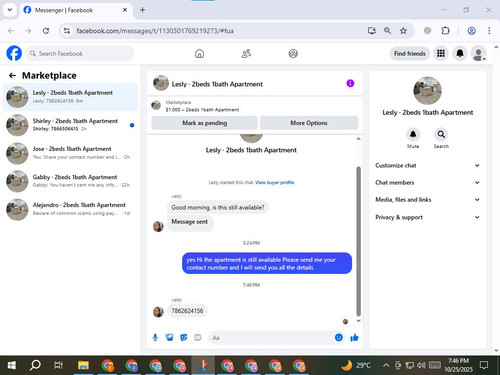
Task: Open taskbar volume speaker icon
Action: 421,365
